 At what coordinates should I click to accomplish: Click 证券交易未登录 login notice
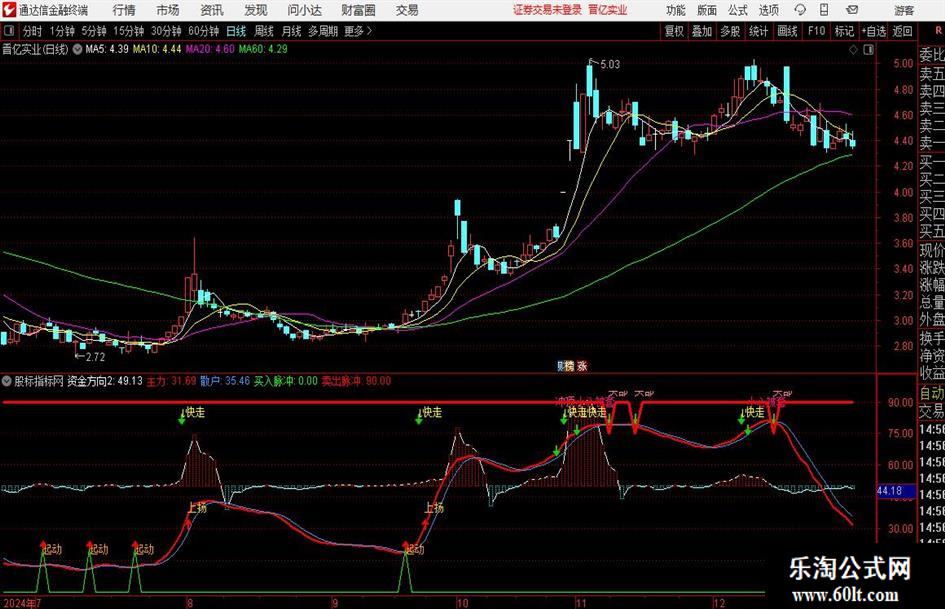coord(547,10)
